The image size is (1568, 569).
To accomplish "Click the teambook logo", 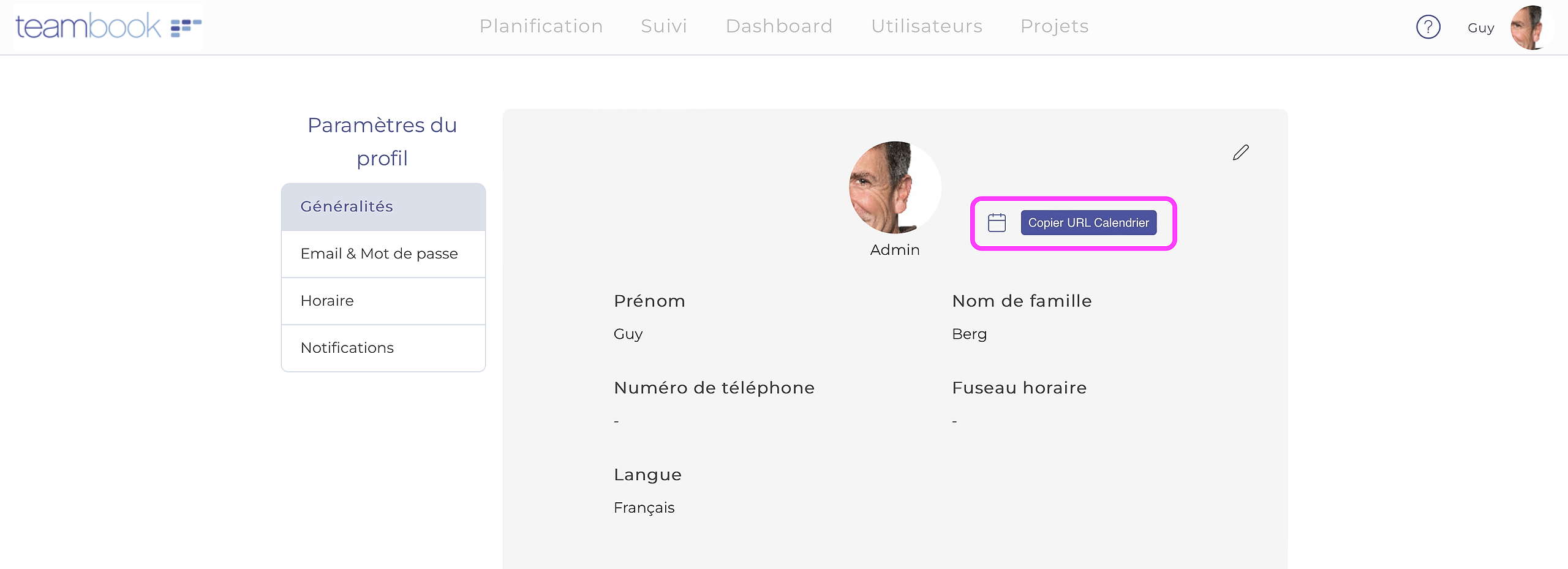I will coord(108,26).
